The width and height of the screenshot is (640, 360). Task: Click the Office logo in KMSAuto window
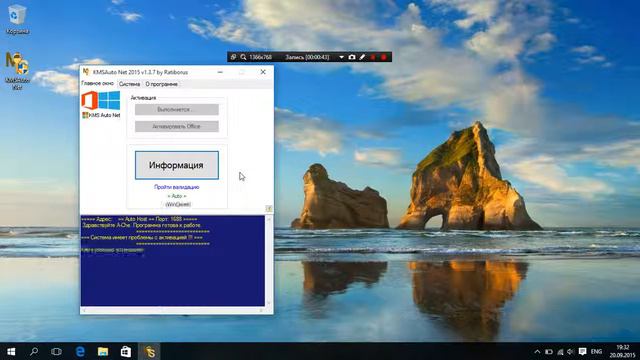(x=89, y=100)
